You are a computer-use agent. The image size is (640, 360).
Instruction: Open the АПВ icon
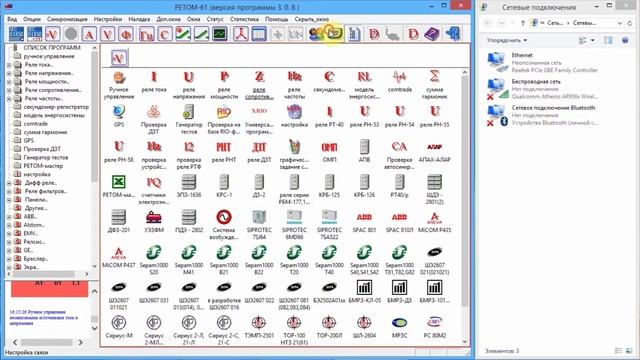click(x=364, y=151)
